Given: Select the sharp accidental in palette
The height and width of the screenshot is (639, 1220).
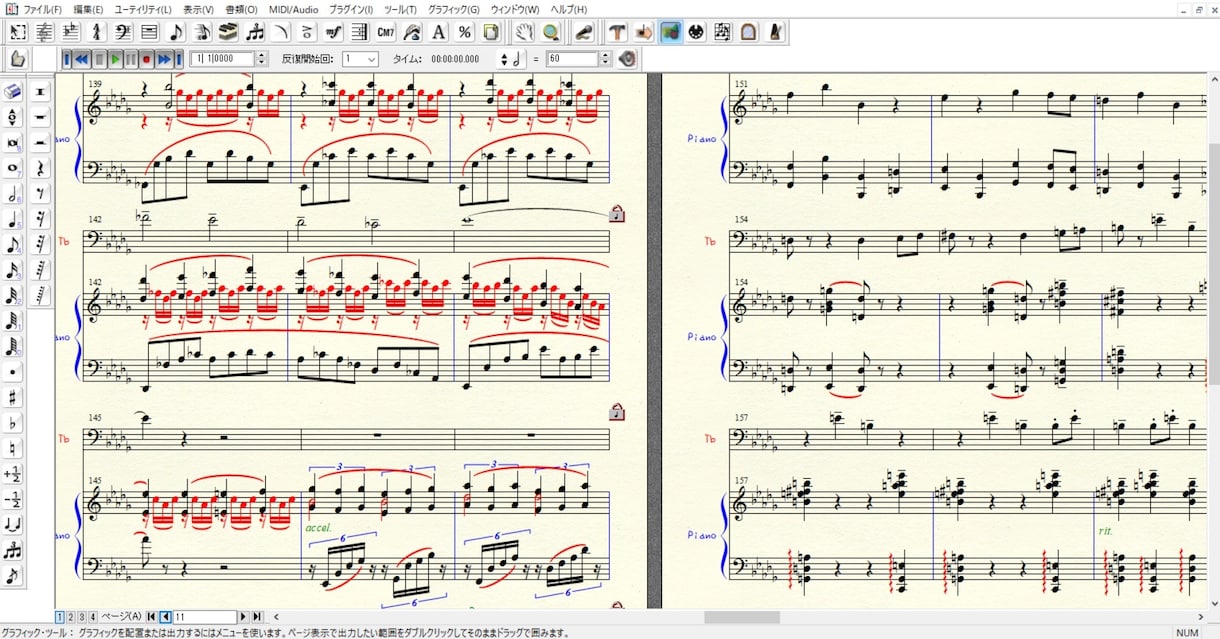Looking at the screenshot, I should coord(13,398).
